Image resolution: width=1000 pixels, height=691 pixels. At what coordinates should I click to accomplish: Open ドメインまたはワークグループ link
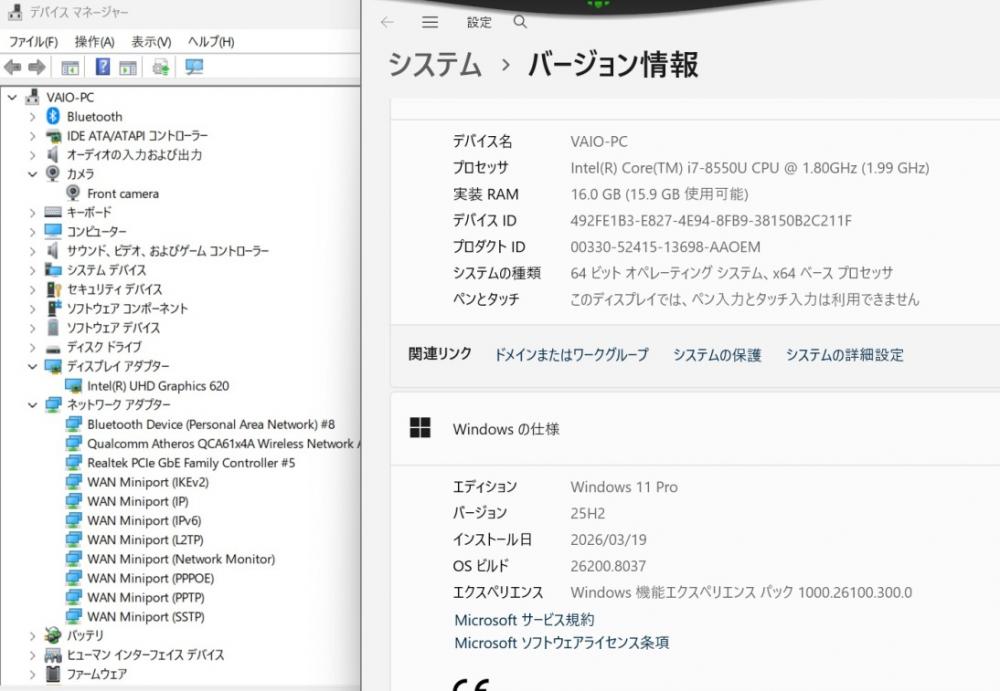[x=572, y=355]
